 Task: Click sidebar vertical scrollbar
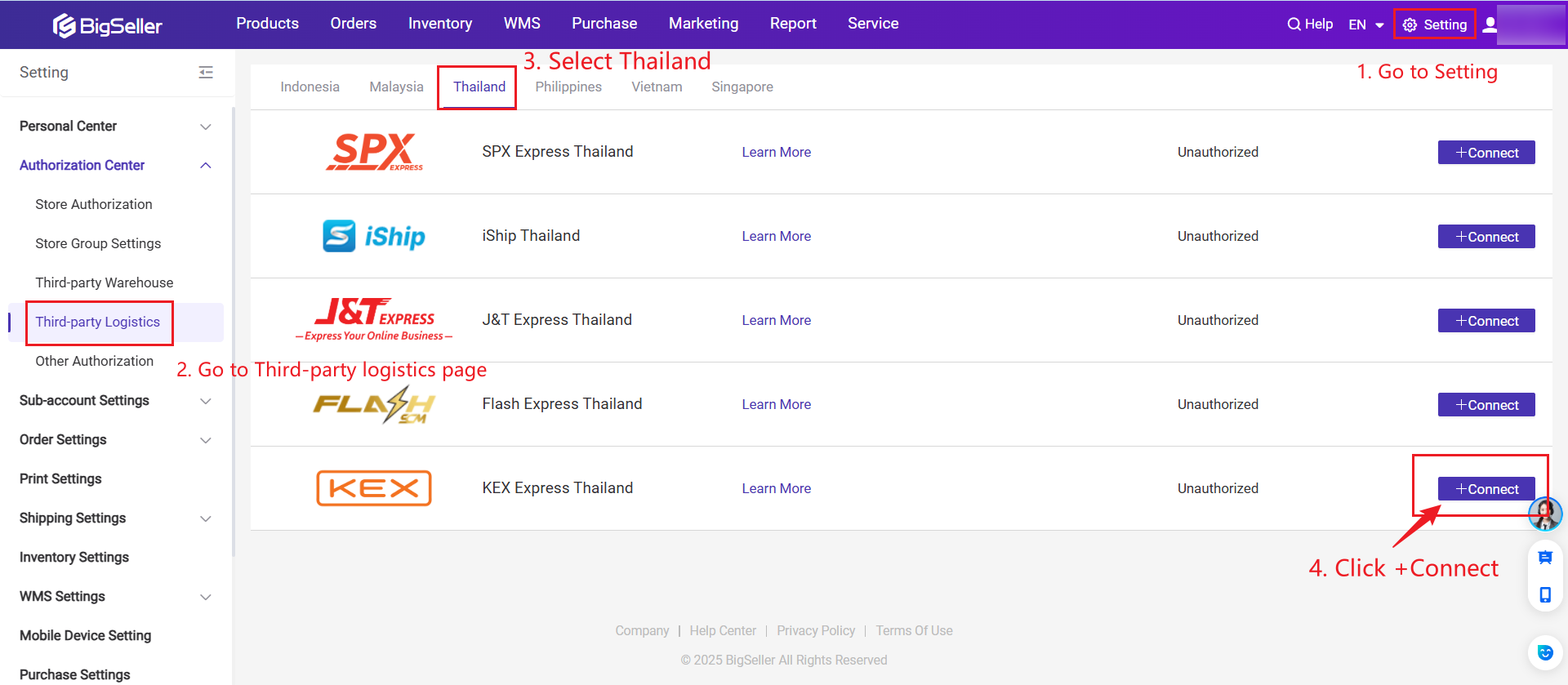pyautogui.click(x=234, y=331)
